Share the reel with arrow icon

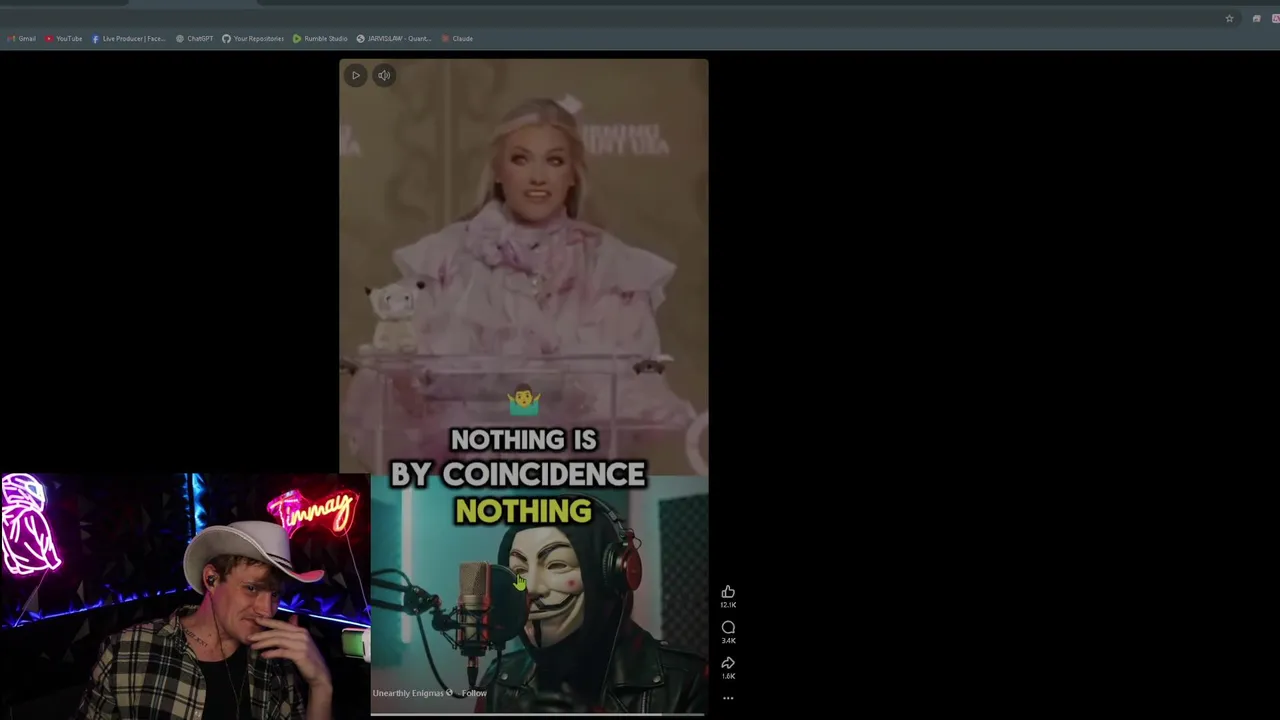pos(728,663)
